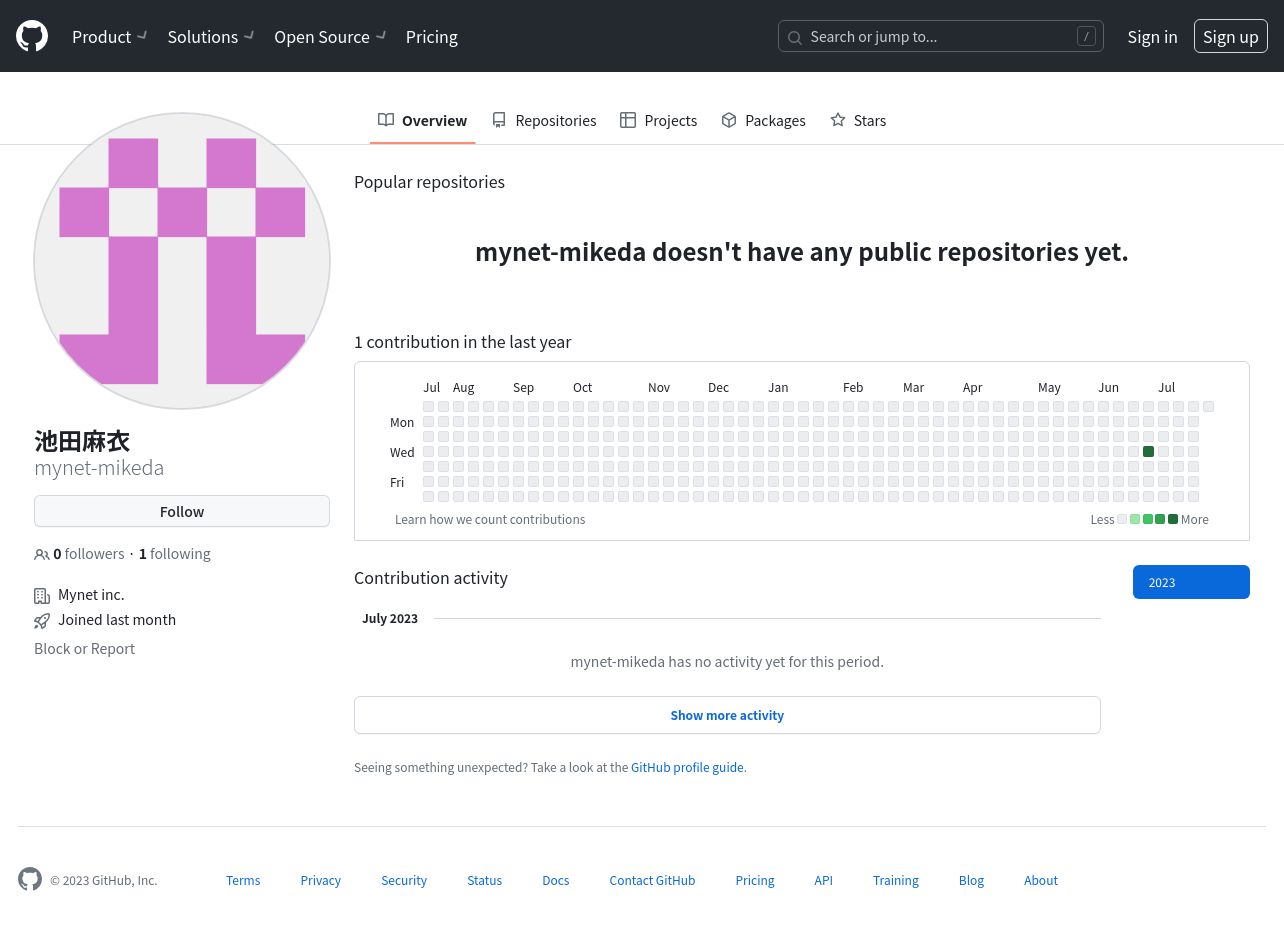
Task: Open the Blog footer link
Action: pos(971,880)
